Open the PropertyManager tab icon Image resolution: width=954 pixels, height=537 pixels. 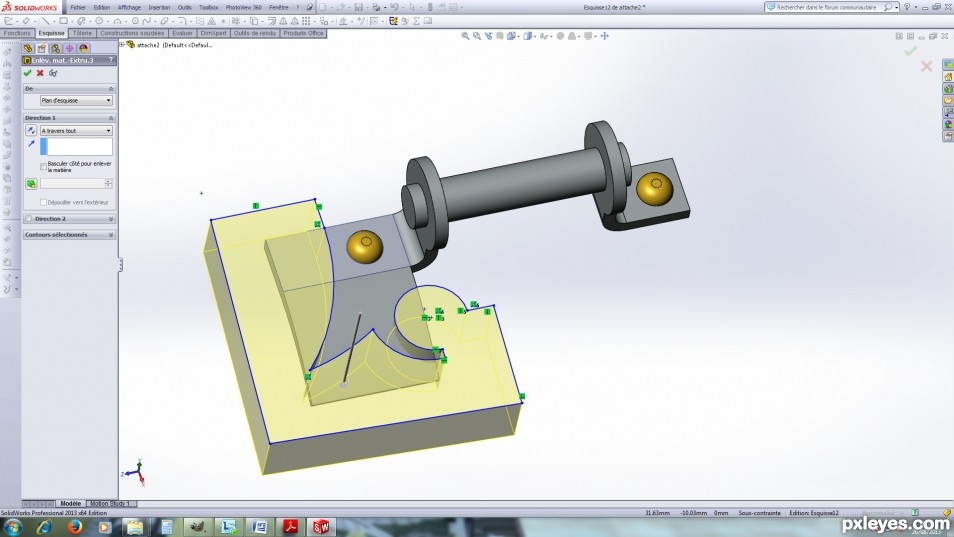coord(41,48)
